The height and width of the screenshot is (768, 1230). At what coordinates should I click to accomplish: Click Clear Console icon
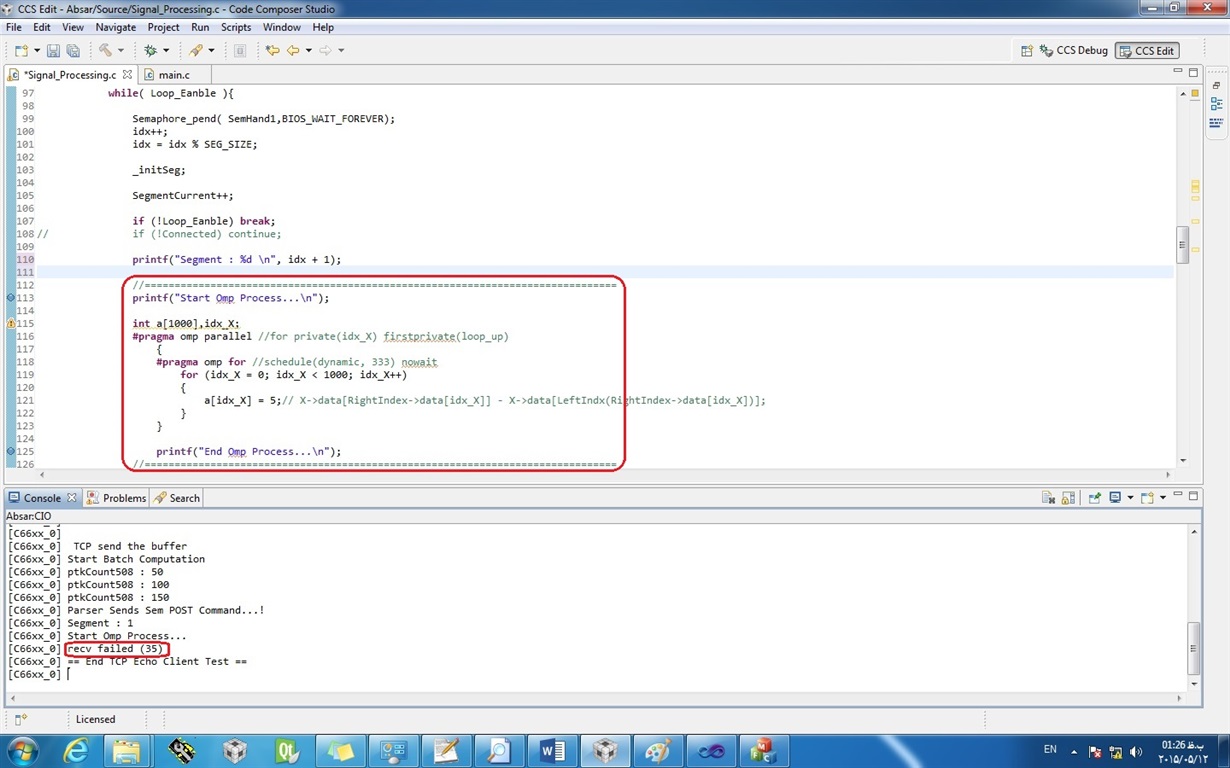(1048, 497)
